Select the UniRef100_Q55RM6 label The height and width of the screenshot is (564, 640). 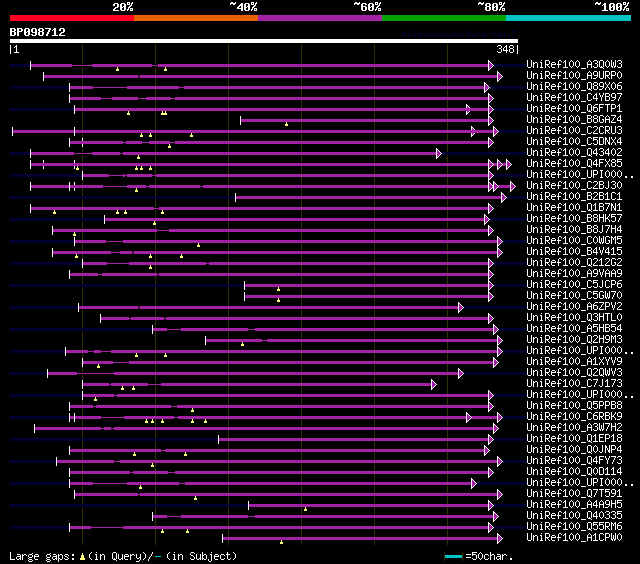[x=574, y=527]
